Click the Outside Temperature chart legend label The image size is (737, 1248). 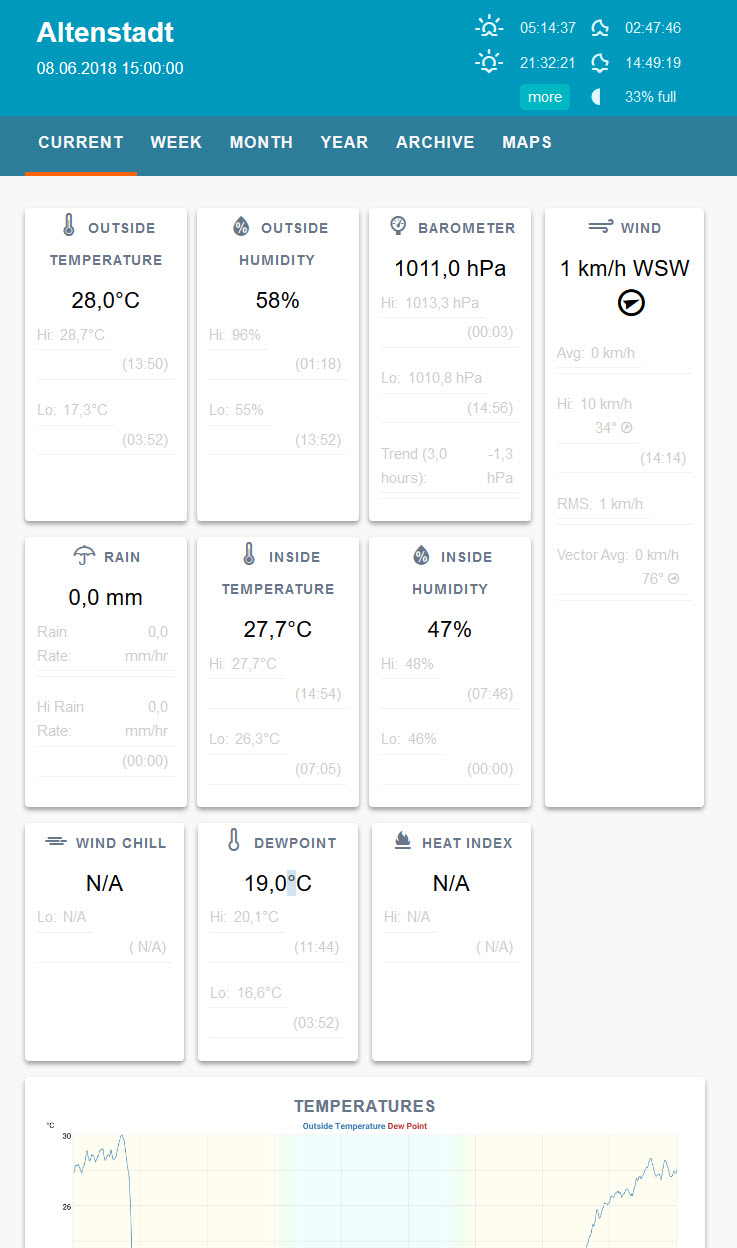coord(344,1126)
